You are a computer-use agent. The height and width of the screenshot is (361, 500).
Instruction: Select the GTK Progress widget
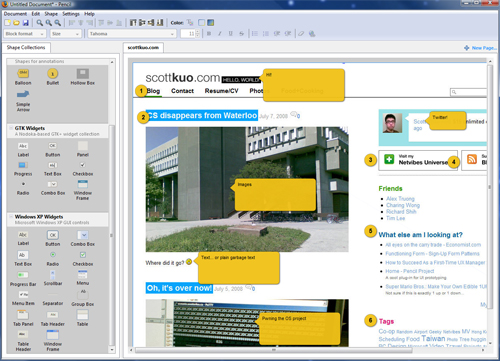pos(23,168)
